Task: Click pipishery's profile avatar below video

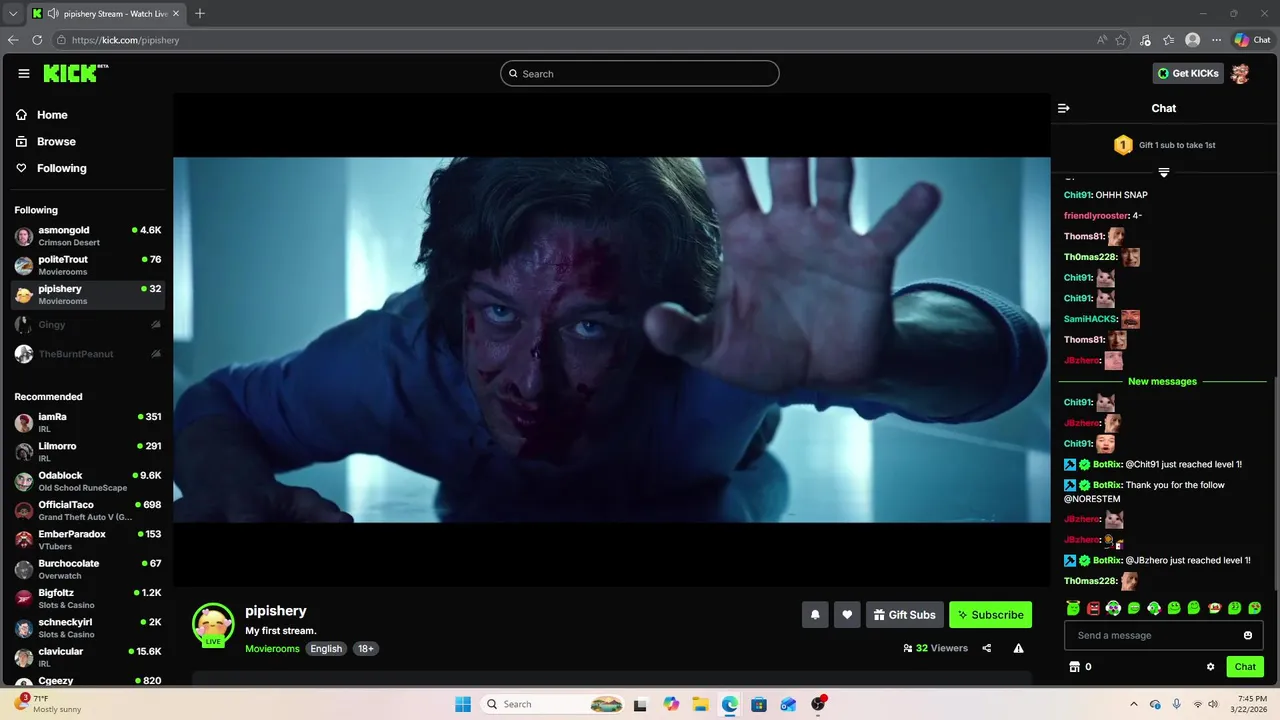Action: (x=213, y=624)
